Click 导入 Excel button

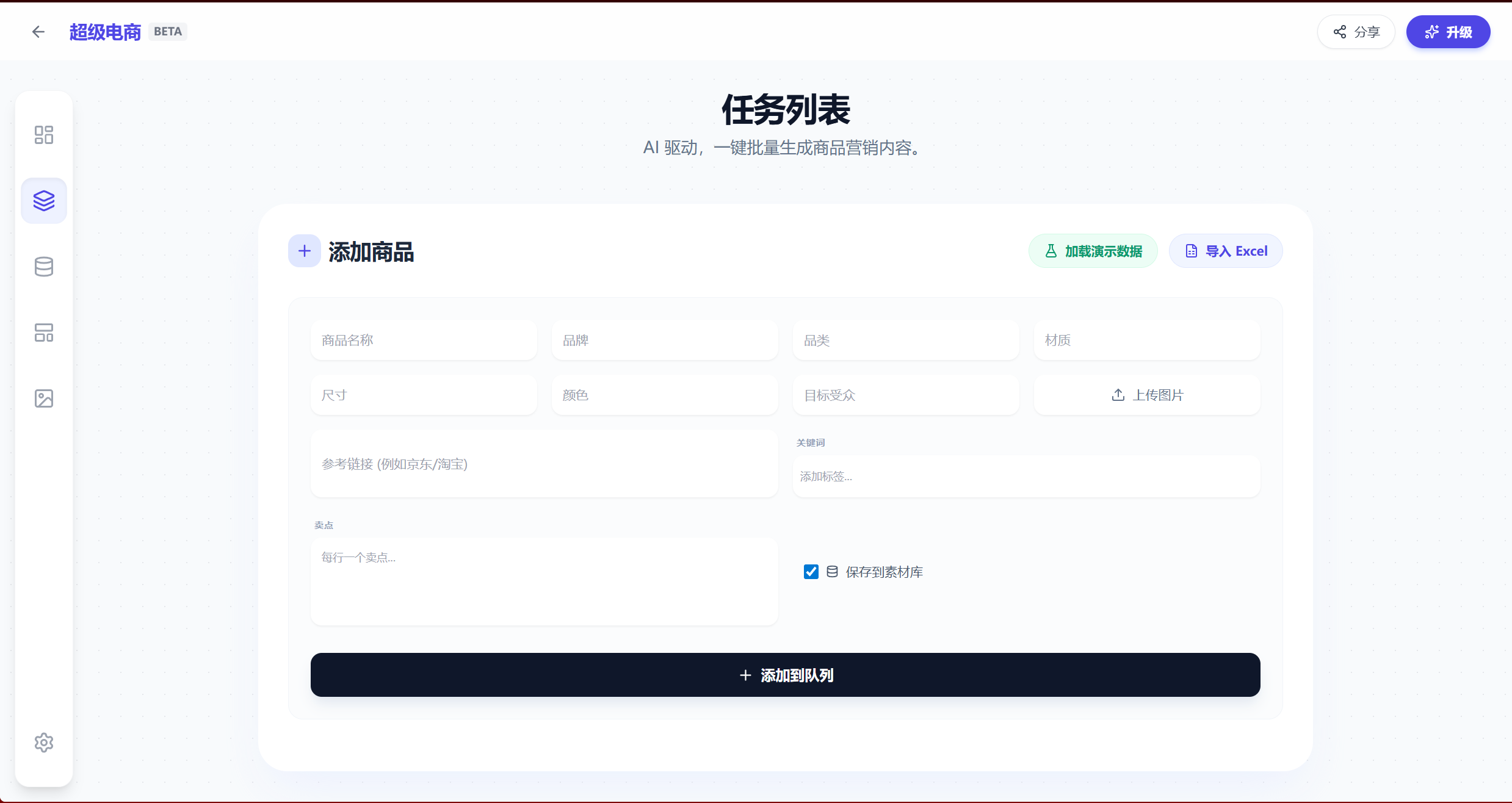(1225, 251)
